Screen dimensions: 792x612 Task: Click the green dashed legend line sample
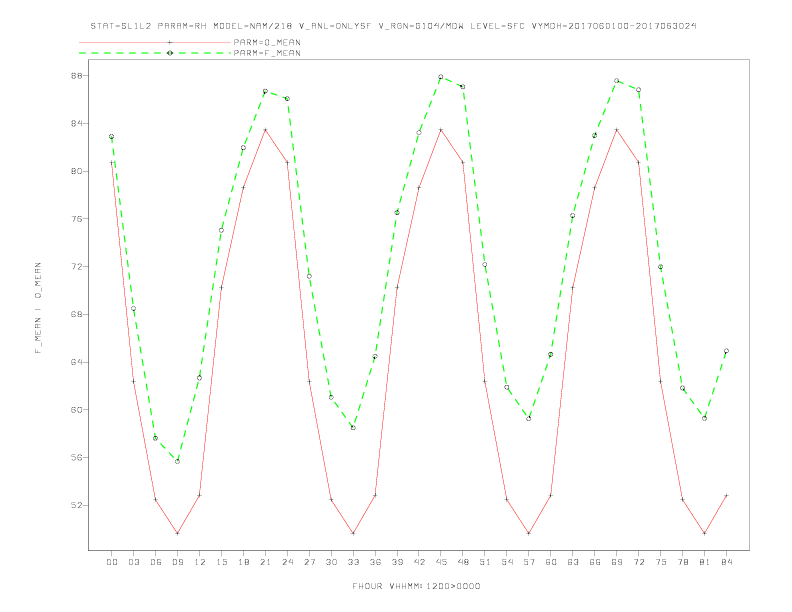(155, 53)
